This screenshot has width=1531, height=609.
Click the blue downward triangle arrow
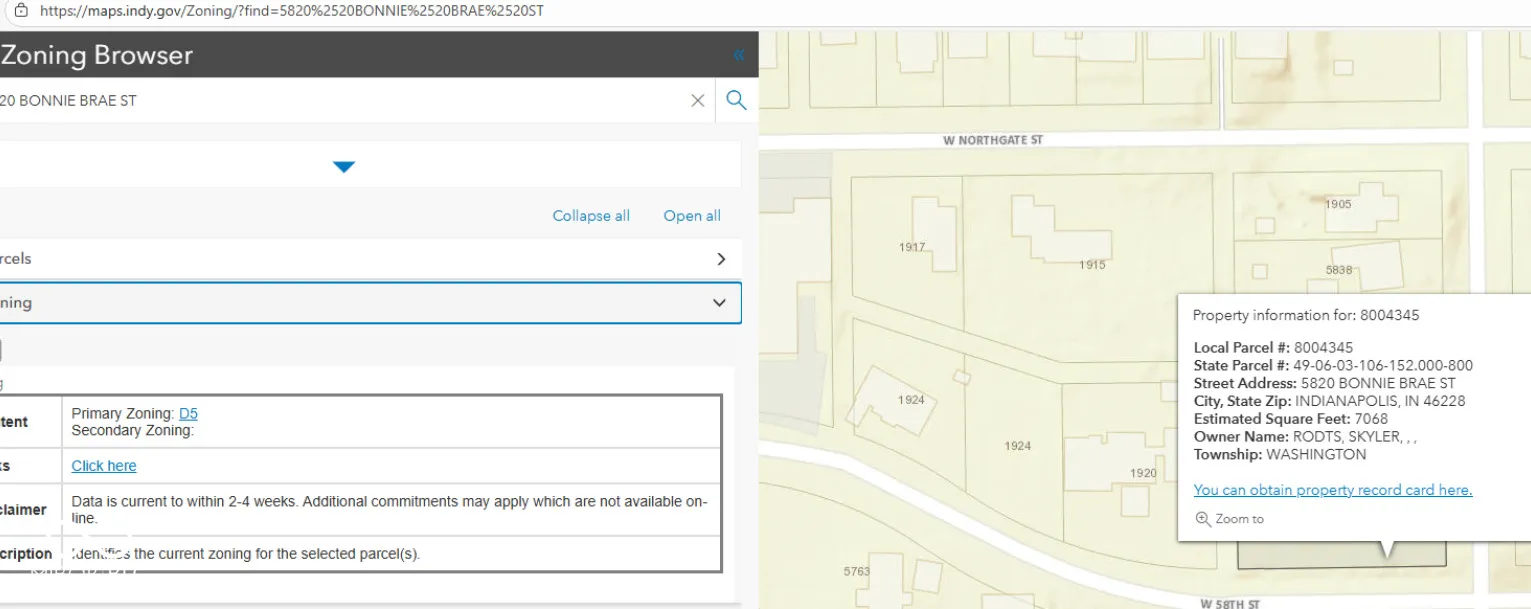coord(344,167)
